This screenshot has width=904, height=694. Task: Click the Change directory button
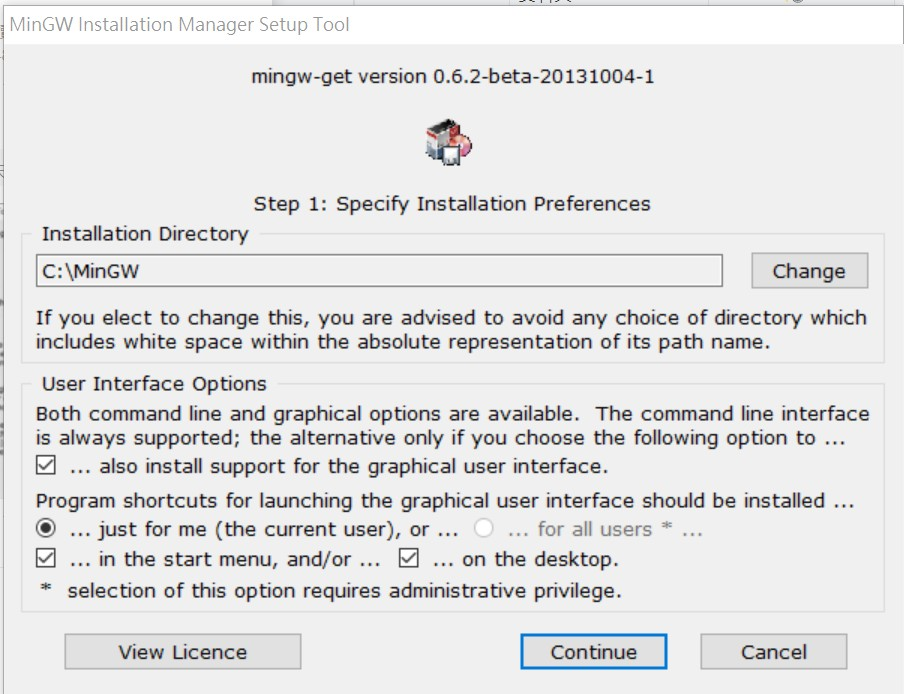coord(809,270)
